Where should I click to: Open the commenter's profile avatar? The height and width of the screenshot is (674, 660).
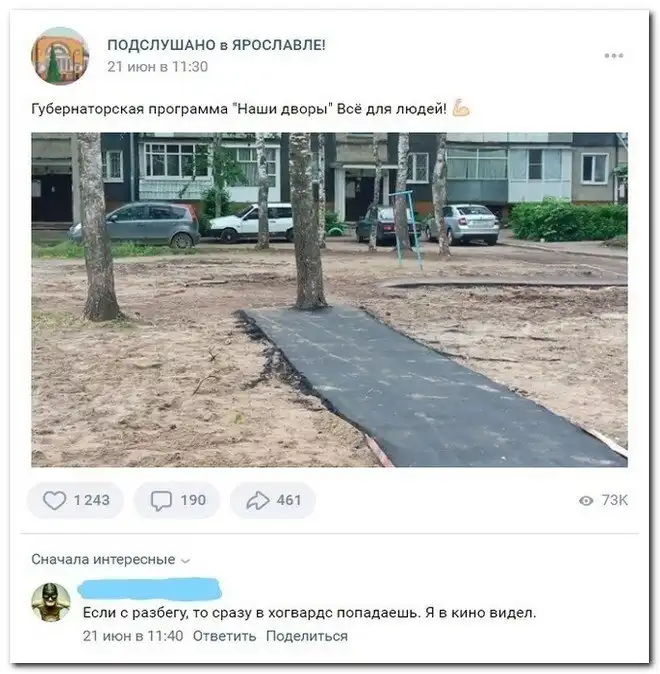tap(51, 602)
